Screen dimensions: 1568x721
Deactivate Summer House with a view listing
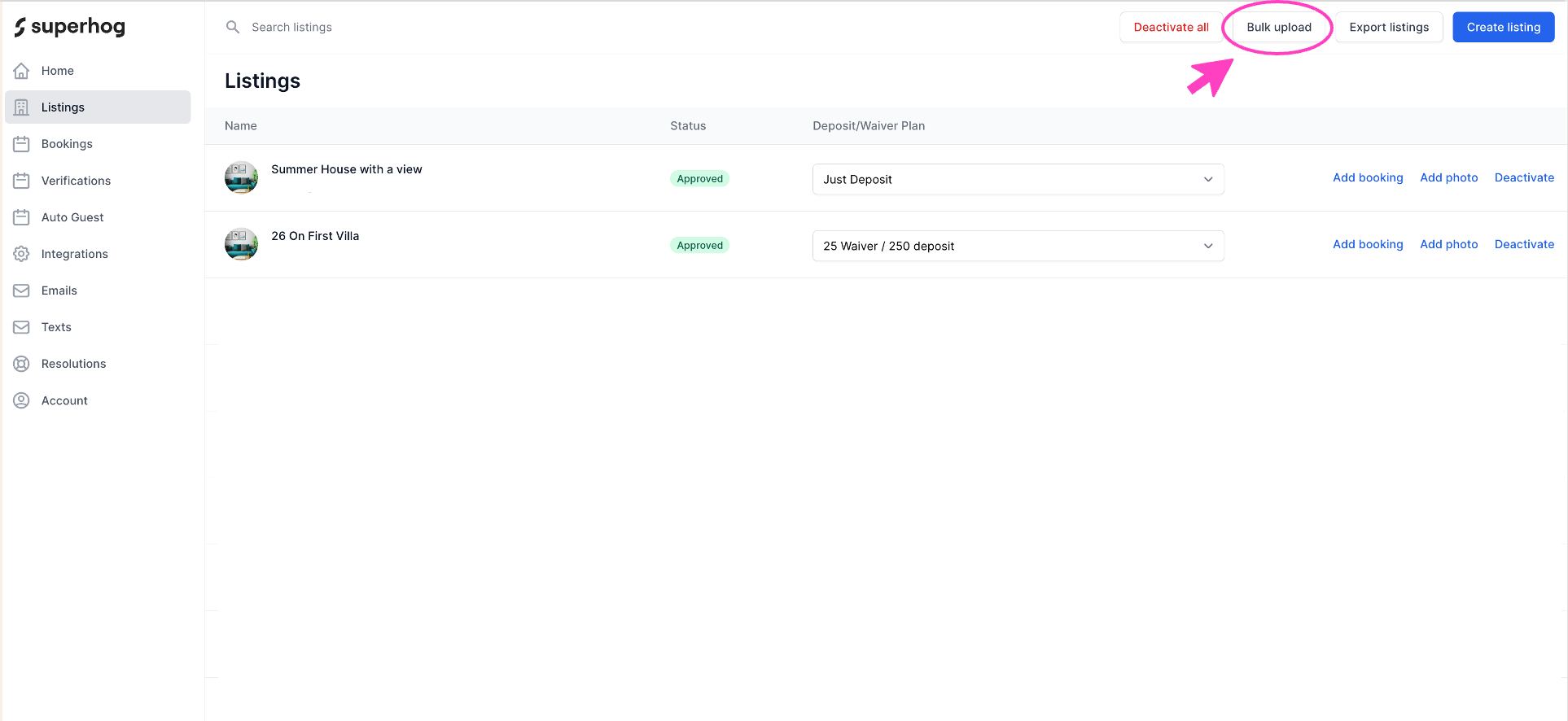(1524, 177)
